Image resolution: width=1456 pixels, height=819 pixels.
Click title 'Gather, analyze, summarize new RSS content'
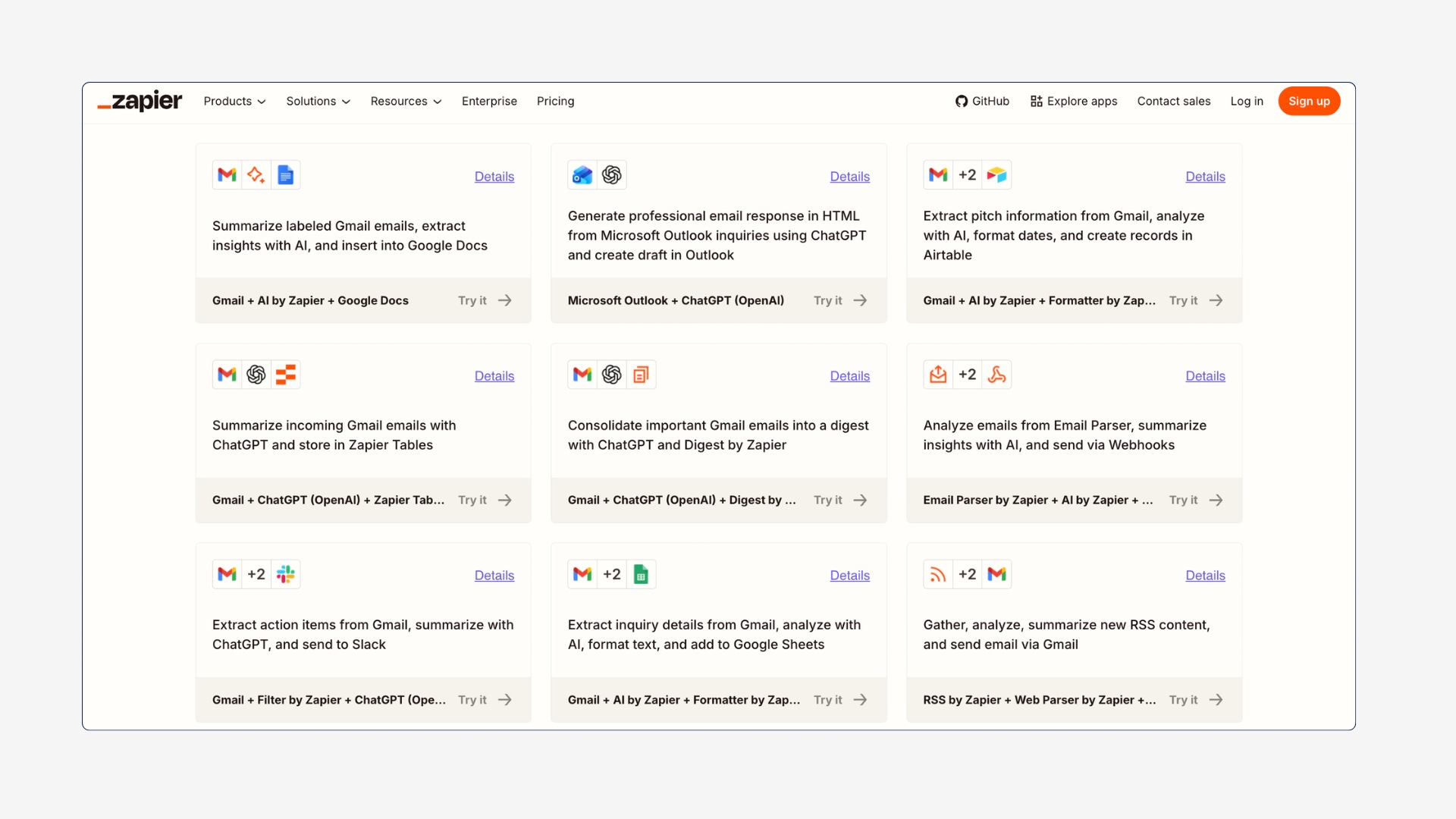pos(1066,634)
